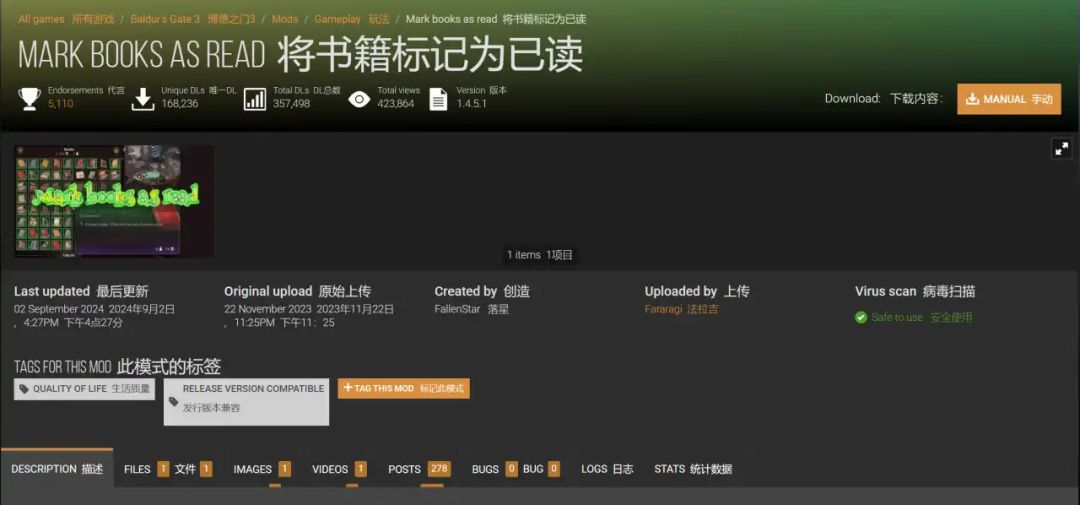The width and height of the screenshot is (1080, 505).
Task: Switch to the Posts tab
Action: 419,469
